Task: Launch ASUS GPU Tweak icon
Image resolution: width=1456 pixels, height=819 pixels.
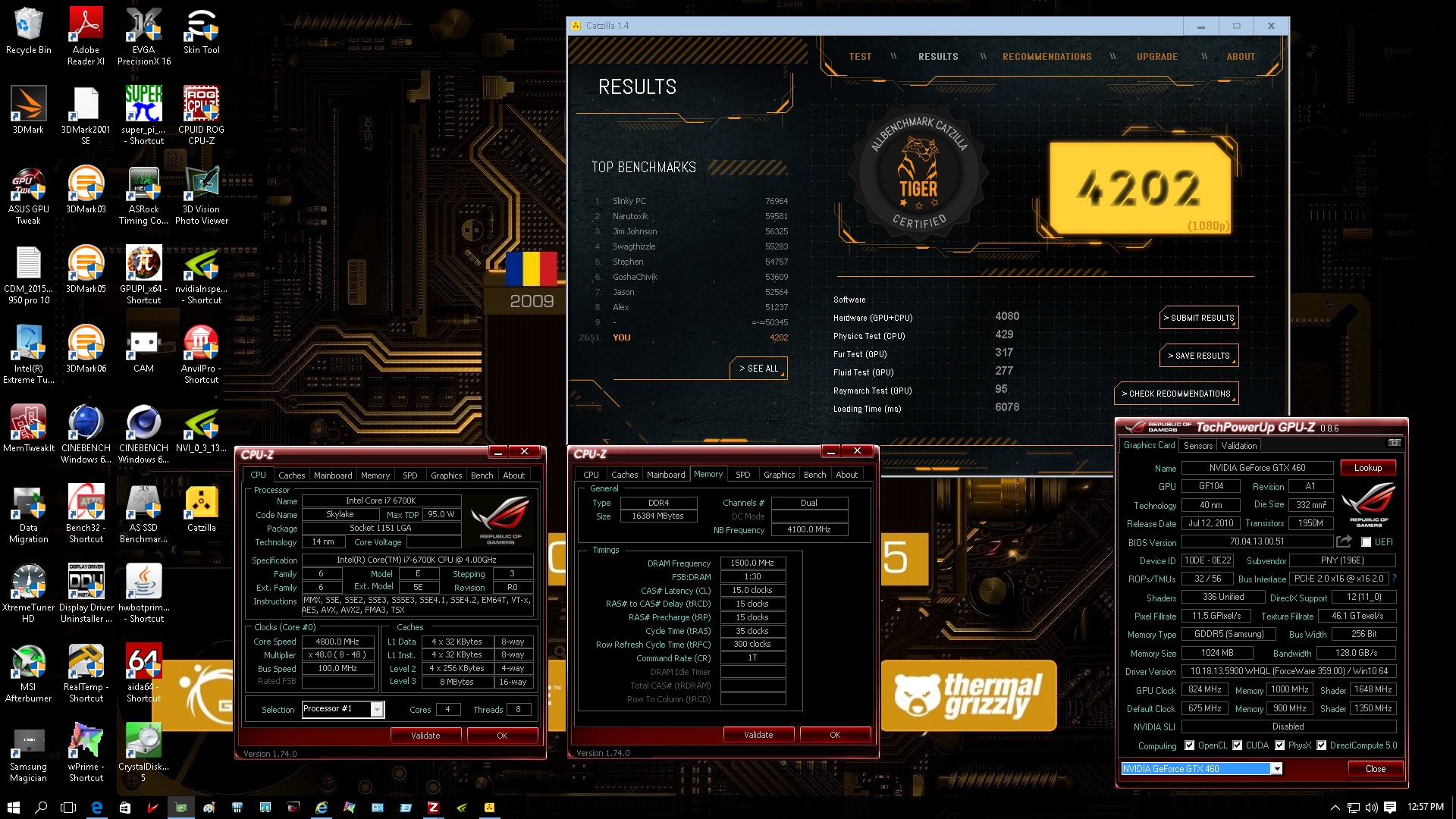Action: click(29, 196)
